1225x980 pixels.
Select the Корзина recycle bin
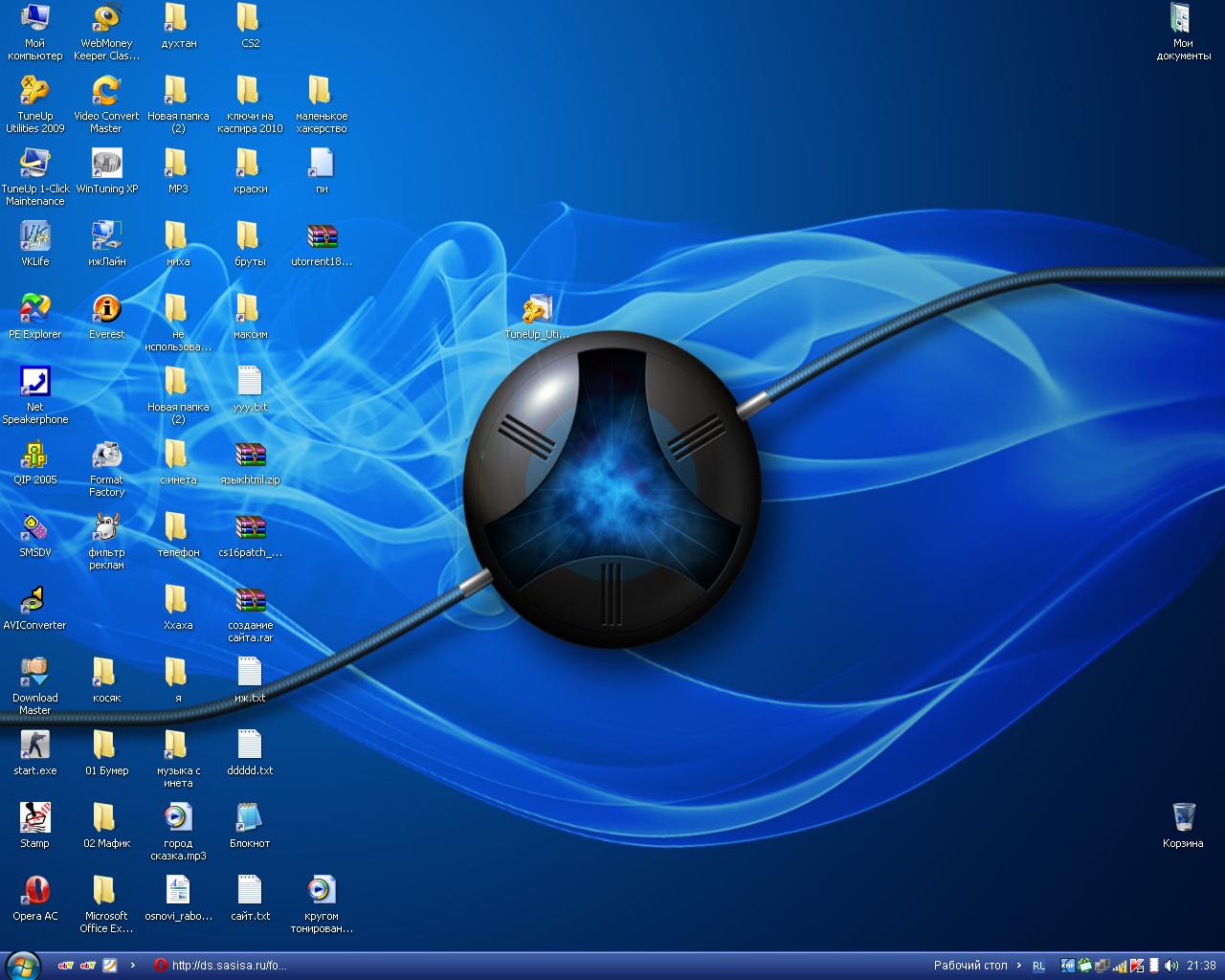(1183, 818)
